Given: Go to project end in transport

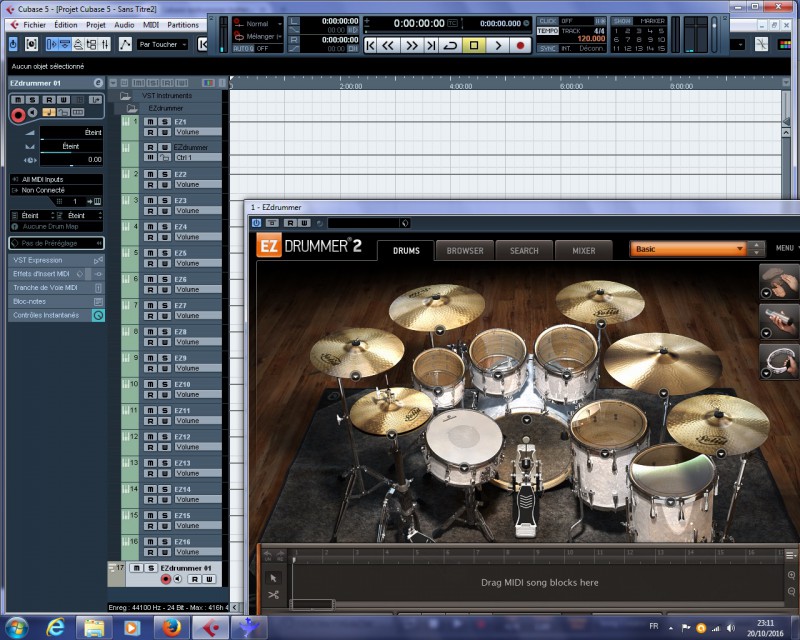Looking at the screenshot, I should click(431, 45).
